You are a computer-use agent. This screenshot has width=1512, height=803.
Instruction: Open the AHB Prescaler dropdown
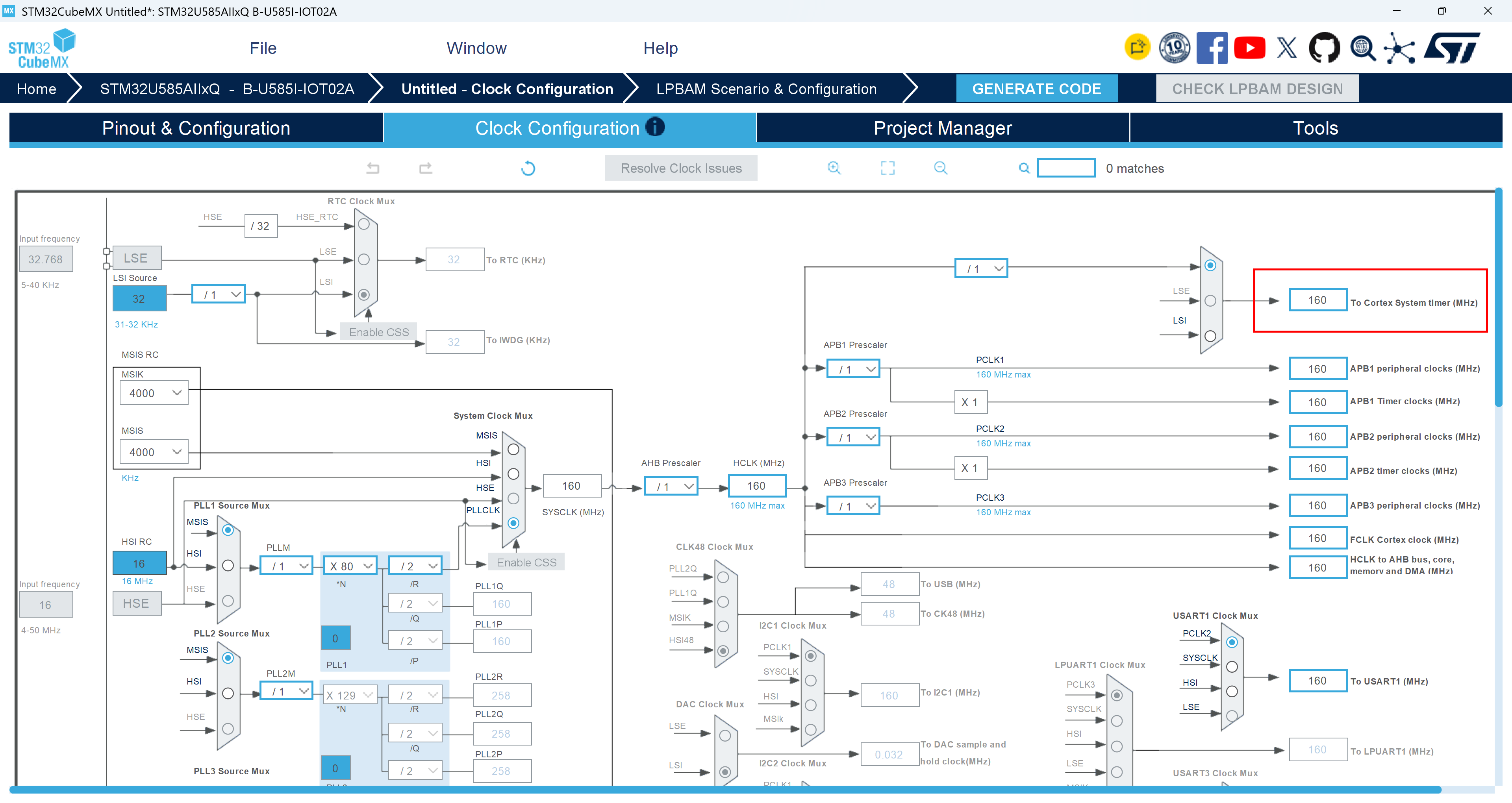tap(671, 487)
